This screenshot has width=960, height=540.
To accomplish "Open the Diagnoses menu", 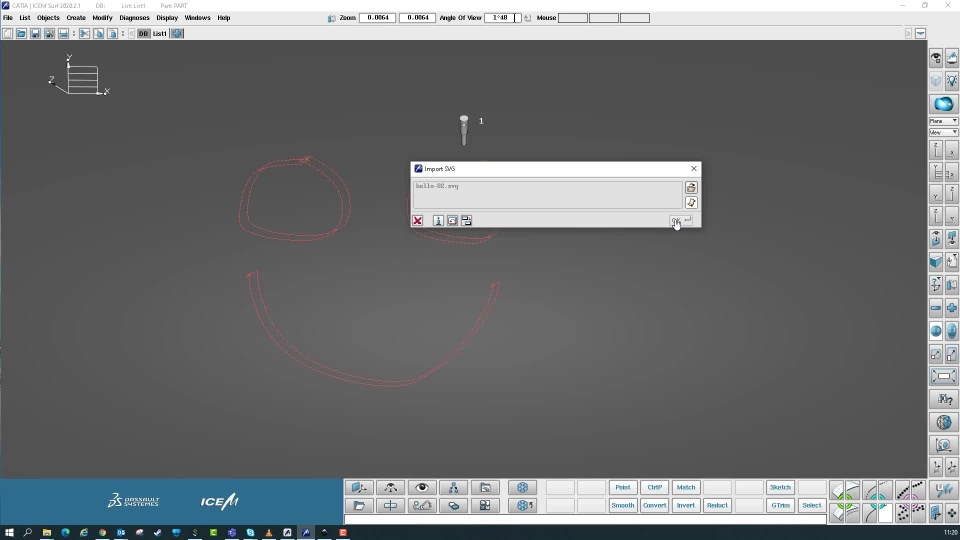I will point(134,18).
